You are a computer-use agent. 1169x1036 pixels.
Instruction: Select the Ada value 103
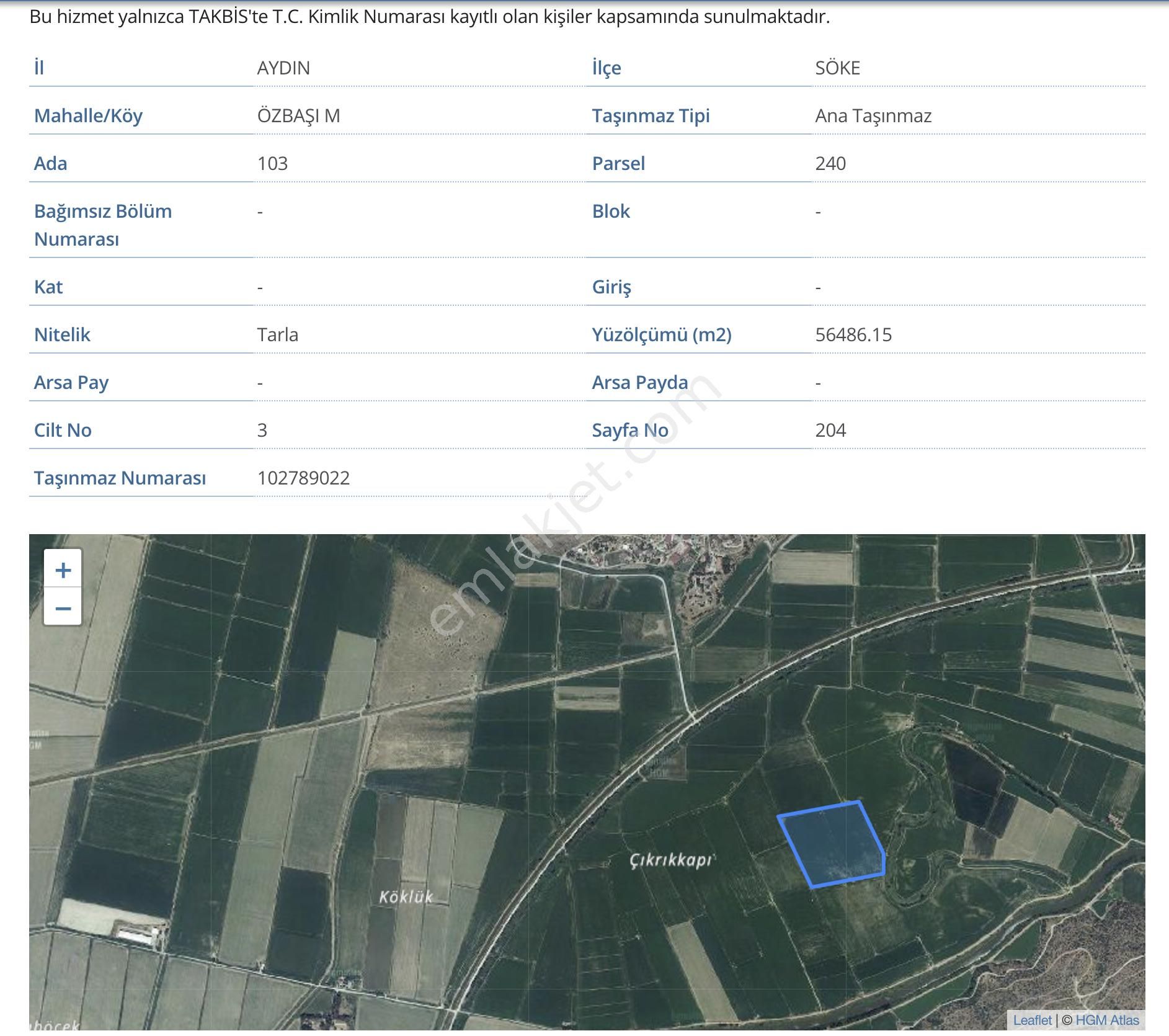(x=272, y=163)
